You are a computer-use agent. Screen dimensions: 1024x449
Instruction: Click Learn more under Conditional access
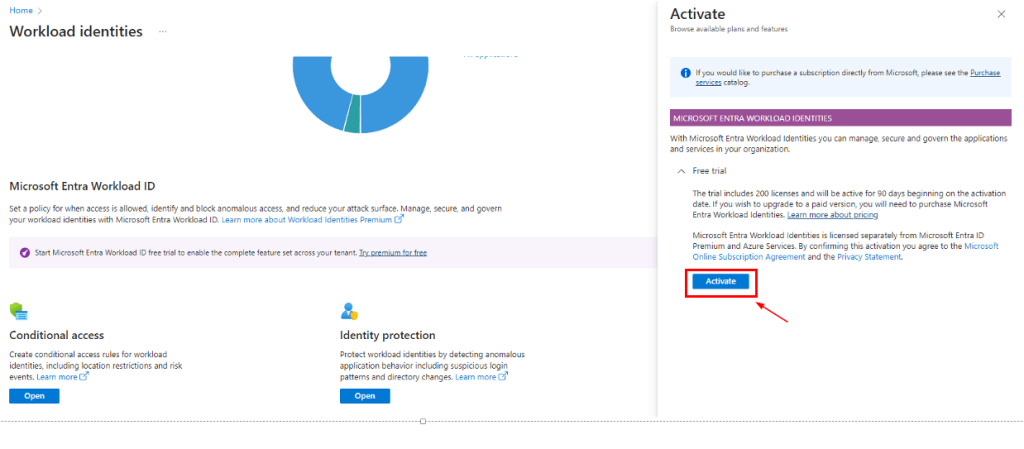(x=60, y=377)
